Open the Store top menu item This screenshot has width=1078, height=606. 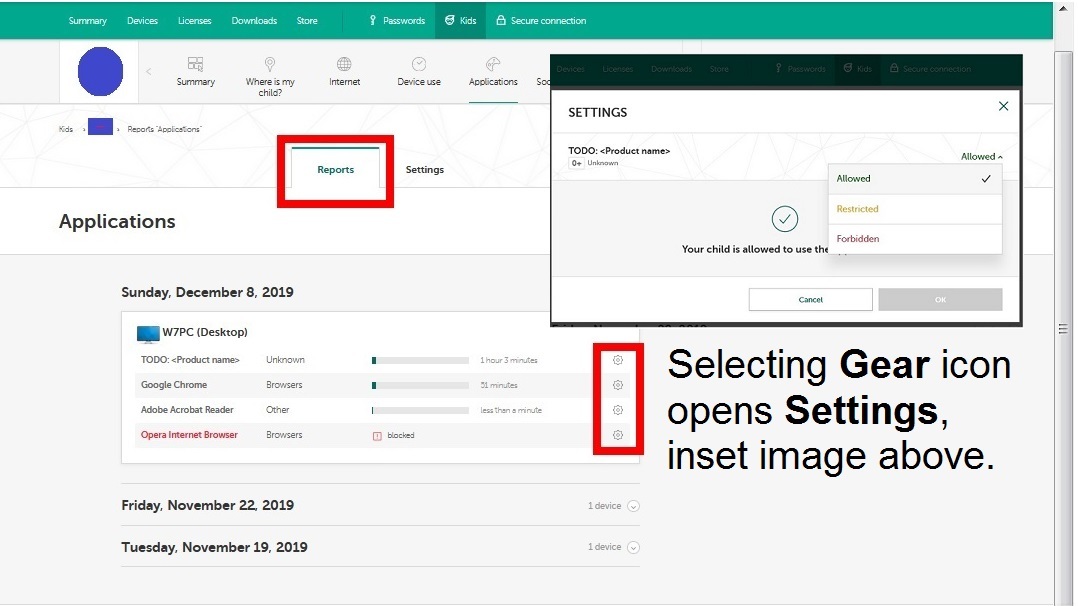pos(307,21)
